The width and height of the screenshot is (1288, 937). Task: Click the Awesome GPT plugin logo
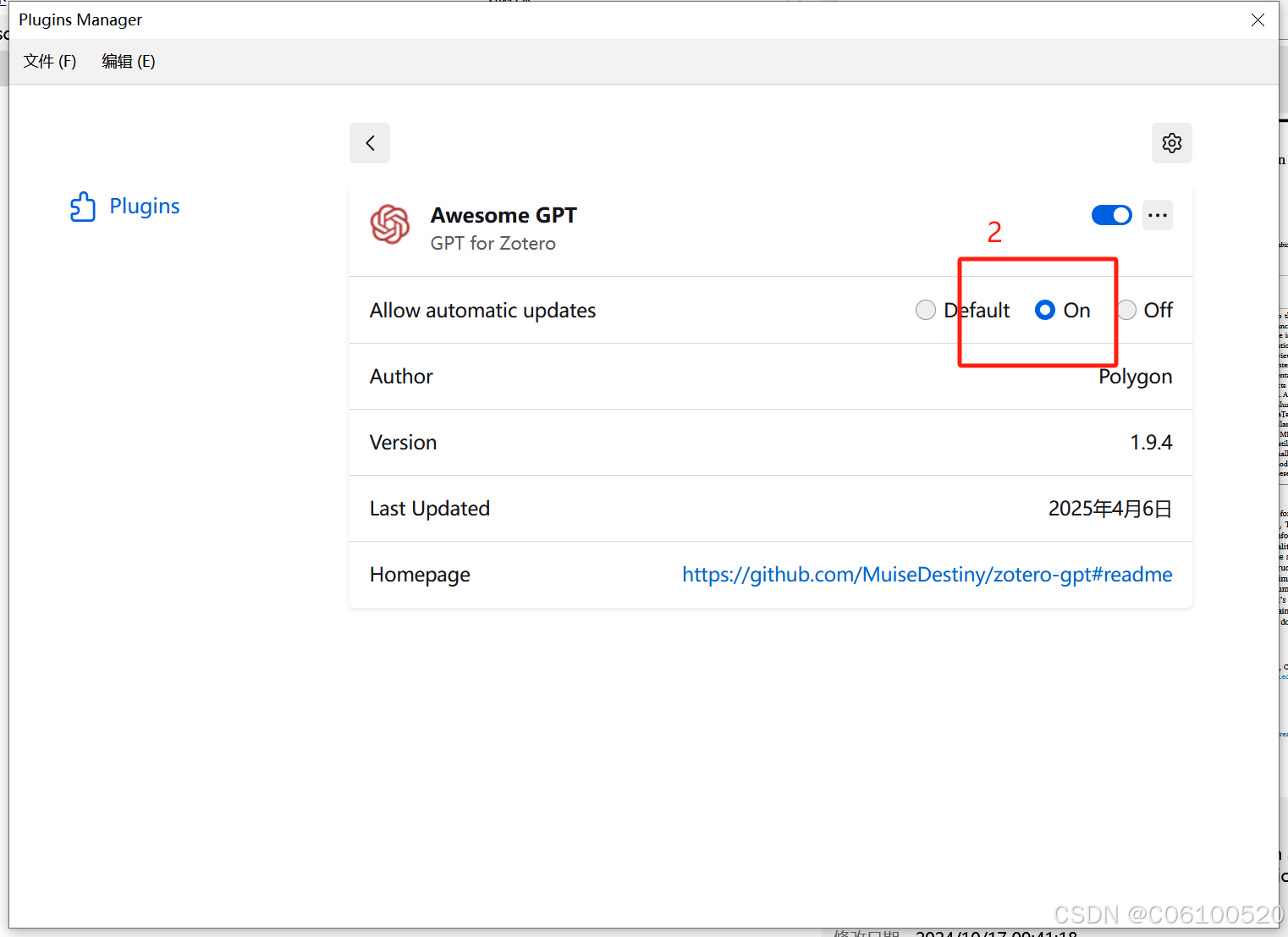[390, 224]
